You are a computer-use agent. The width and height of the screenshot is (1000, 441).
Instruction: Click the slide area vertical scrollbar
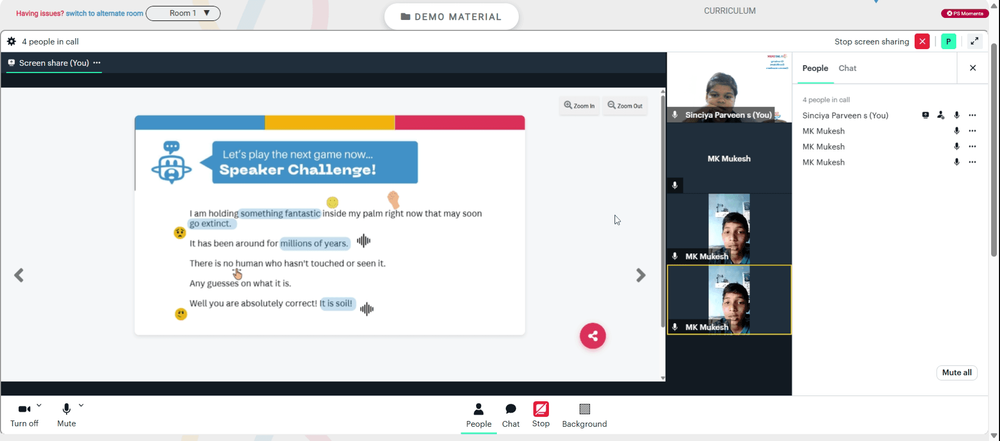[x=663, y=211]
